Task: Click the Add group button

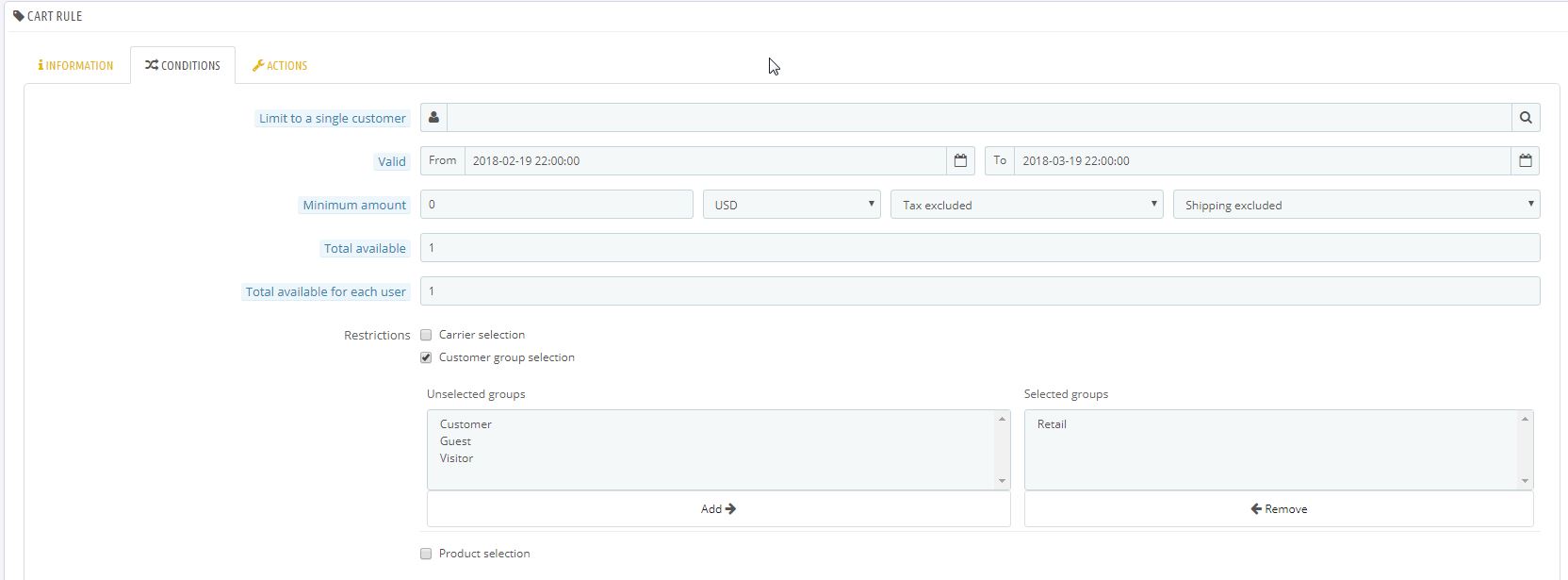Action: point(718,509)
